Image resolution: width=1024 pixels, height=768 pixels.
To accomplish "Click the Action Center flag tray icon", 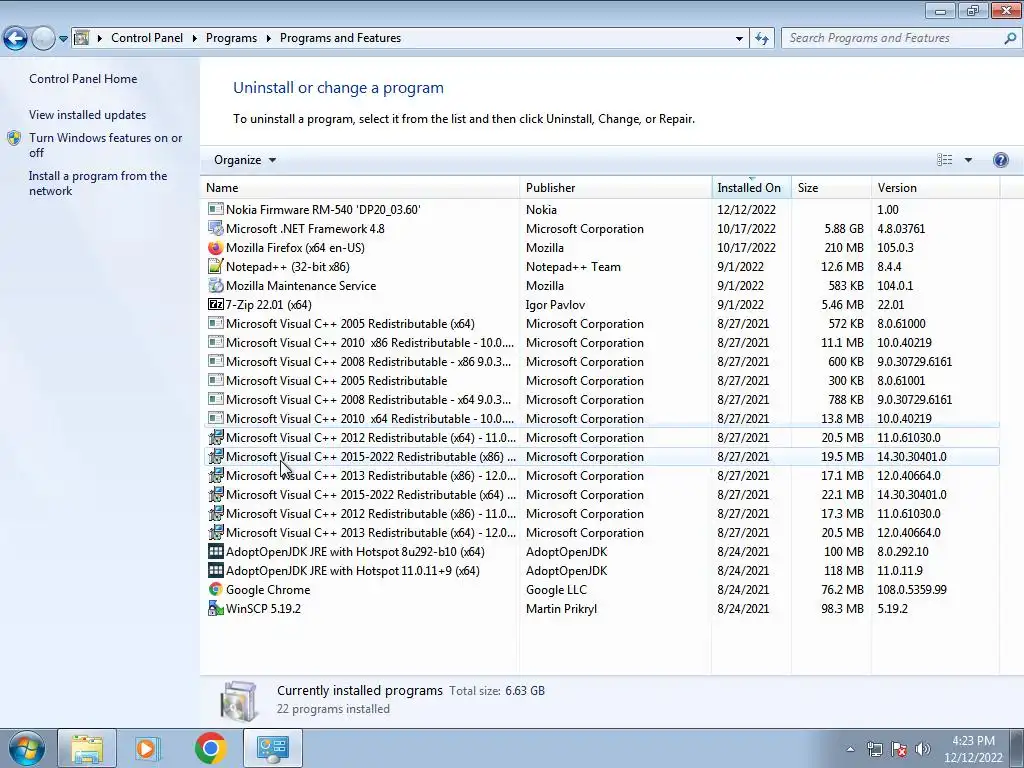I will pos(899,749).
